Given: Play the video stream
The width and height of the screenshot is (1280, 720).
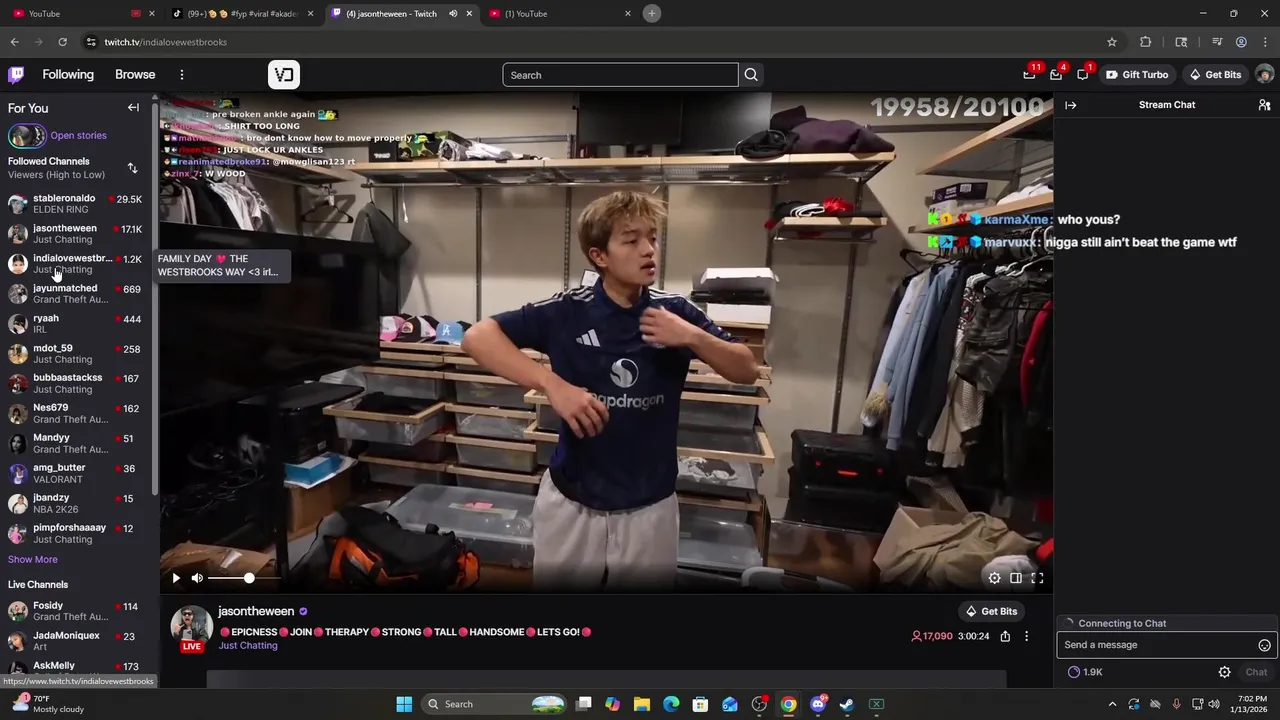Looking at the screenshot, I should click(x=176, y=578).
